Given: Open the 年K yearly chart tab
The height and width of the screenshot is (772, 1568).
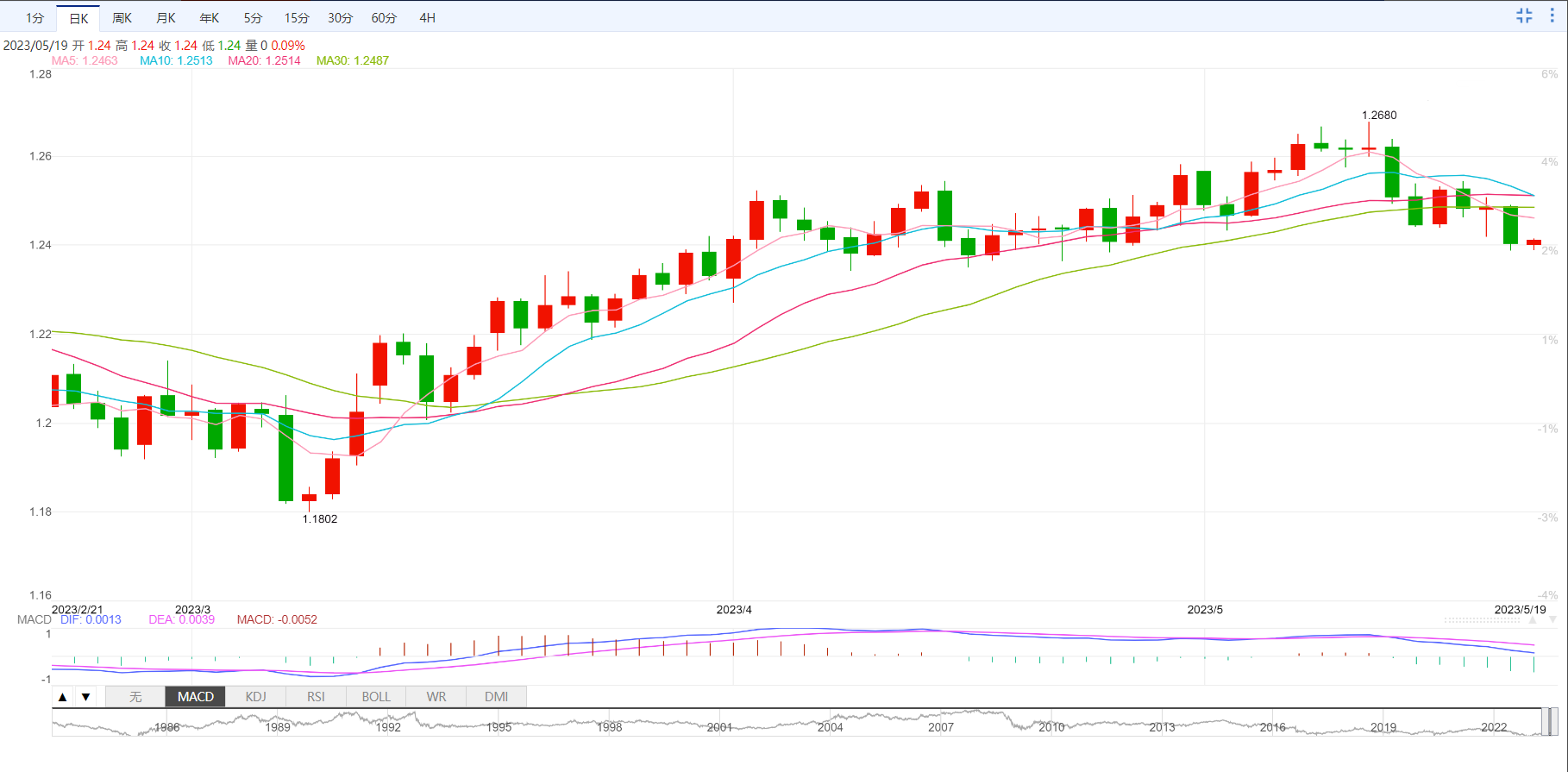Looking at the screenshot, I should point(210,18).
